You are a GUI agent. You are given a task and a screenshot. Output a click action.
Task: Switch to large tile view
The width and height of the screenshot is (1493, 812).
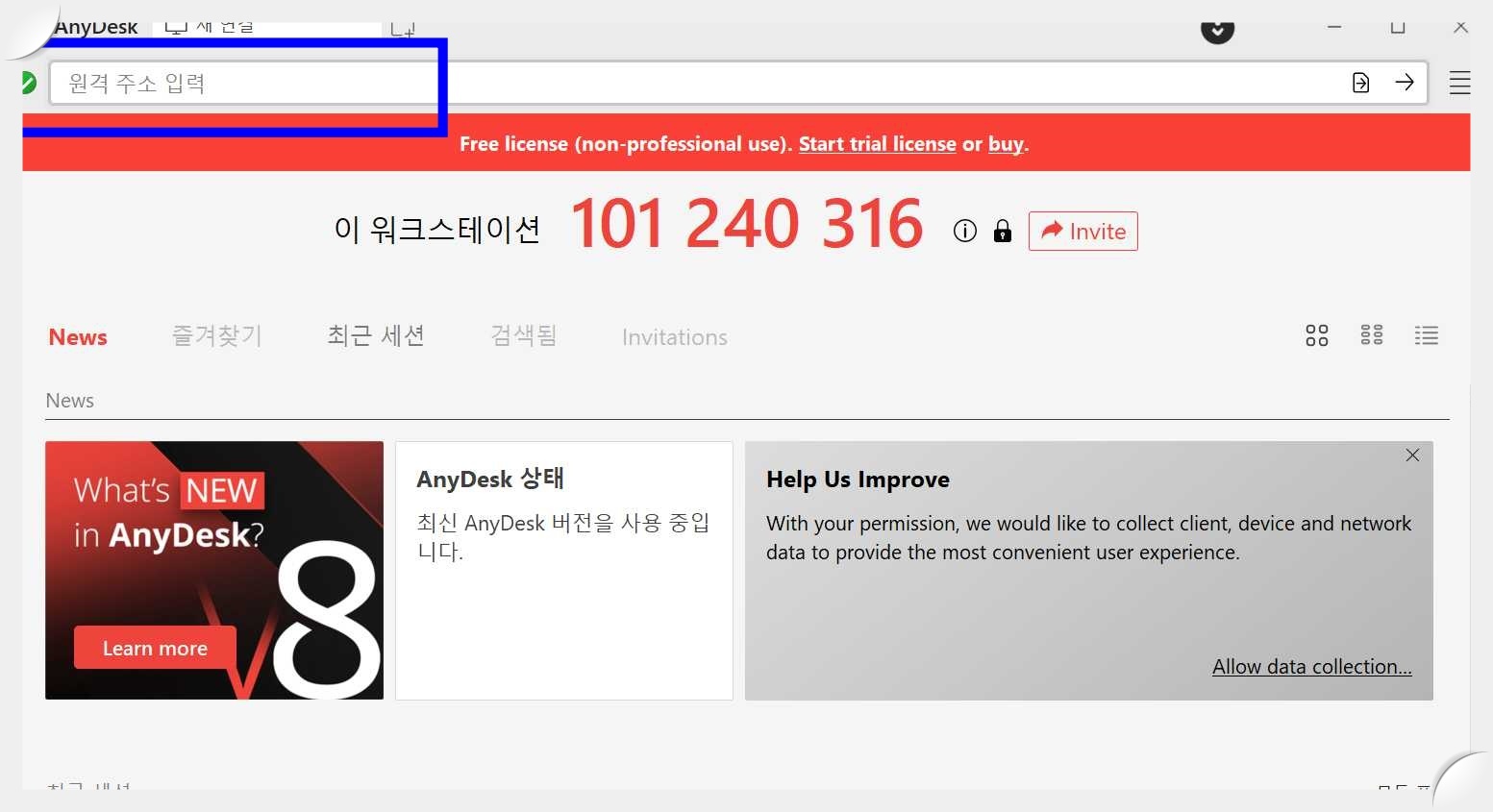tap(1316, 335)
